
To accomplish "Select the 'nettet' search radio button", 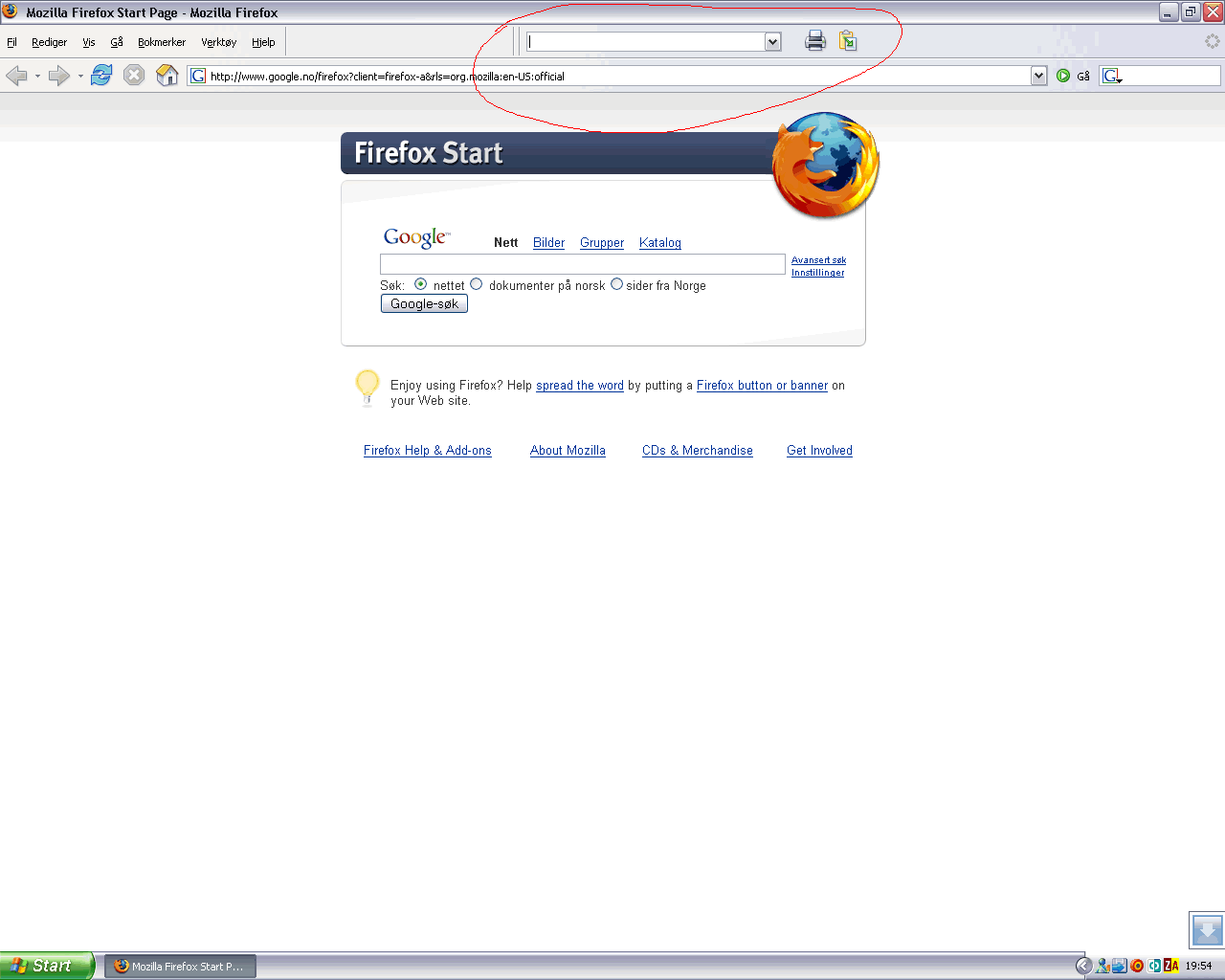I will coord(420,284).
